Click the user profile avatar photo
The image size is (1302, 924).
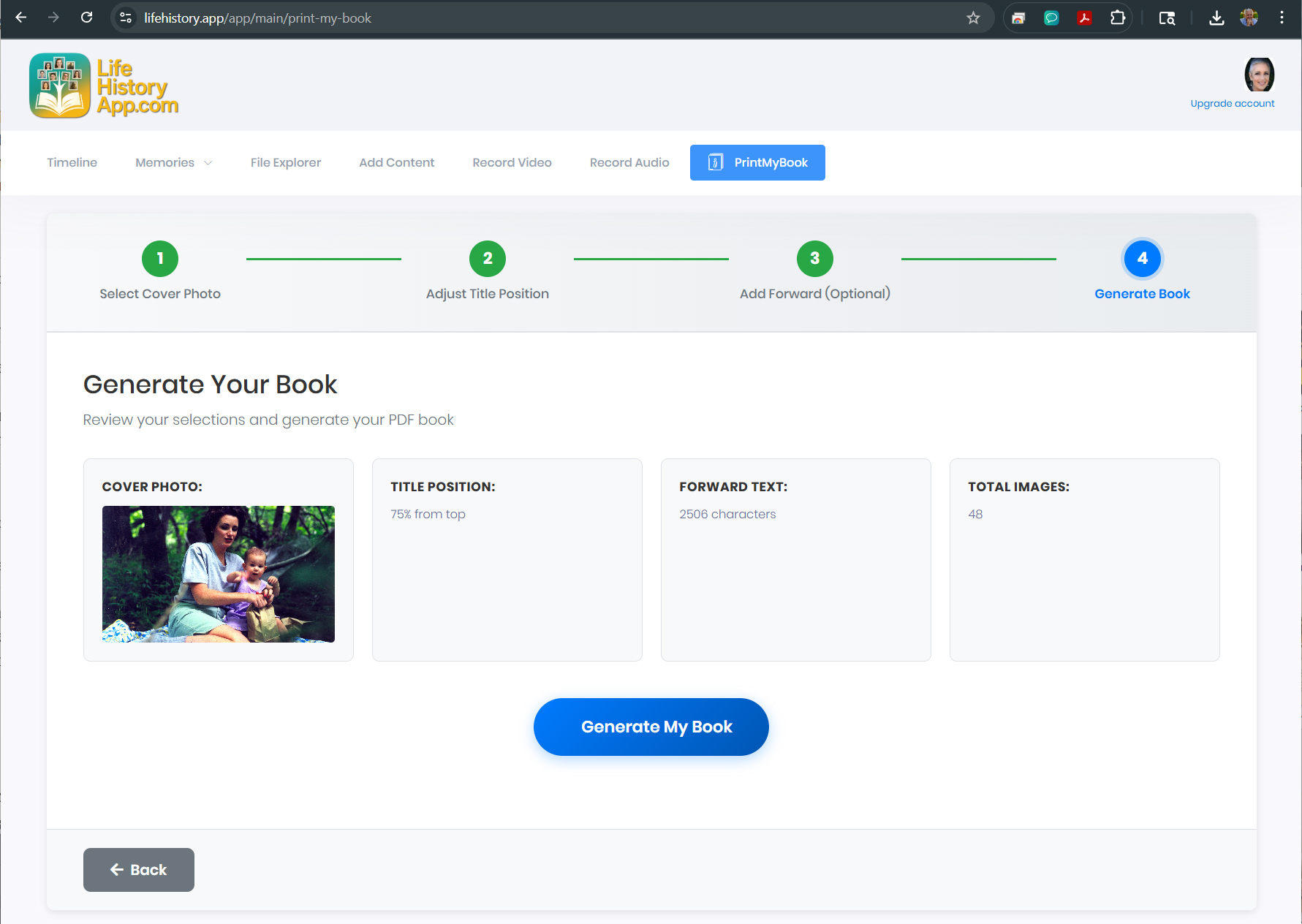click(1259, 75)
